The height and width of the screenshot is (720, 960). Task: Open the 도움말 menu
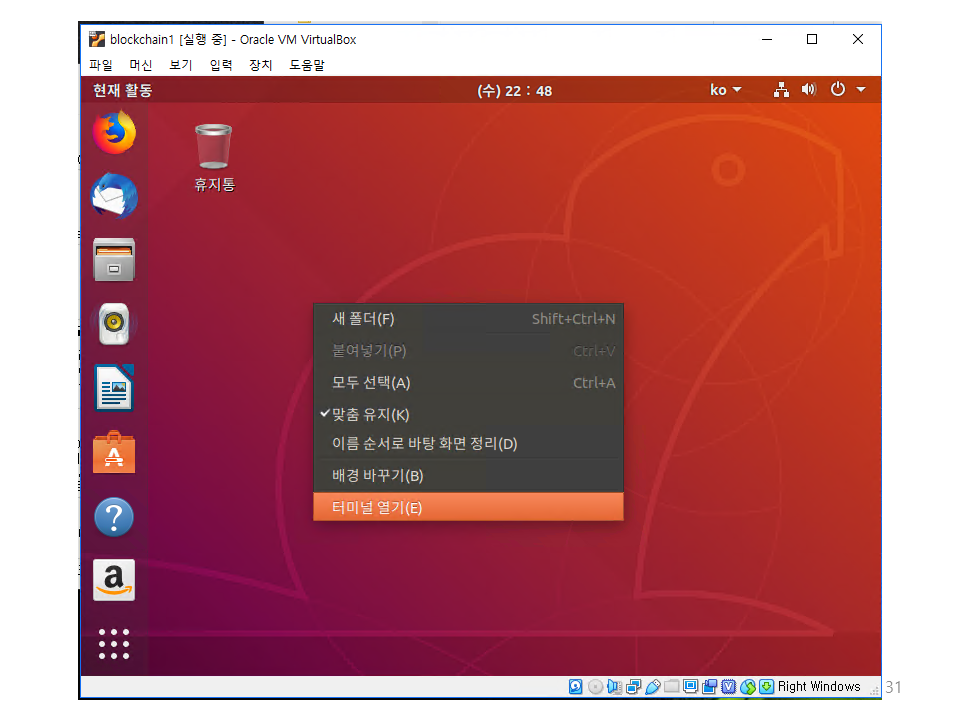[x=307, y=65]
